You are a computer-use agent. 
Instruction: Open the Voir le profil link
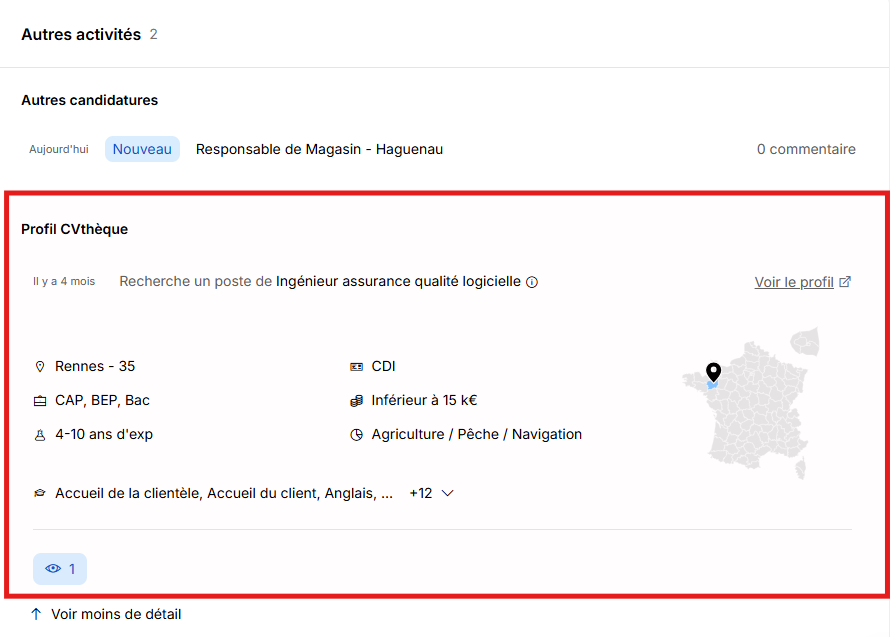click(x=794, y=282)
